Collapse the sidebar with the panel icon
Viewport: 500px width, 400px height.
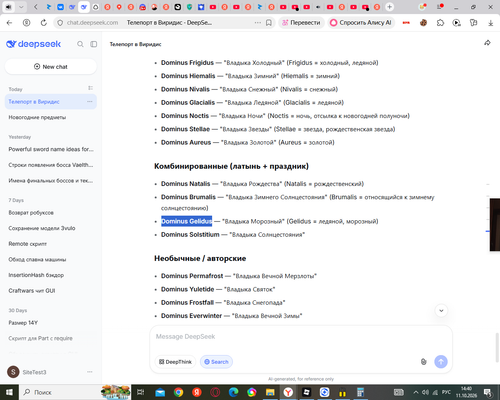click(x=94, y=44)
